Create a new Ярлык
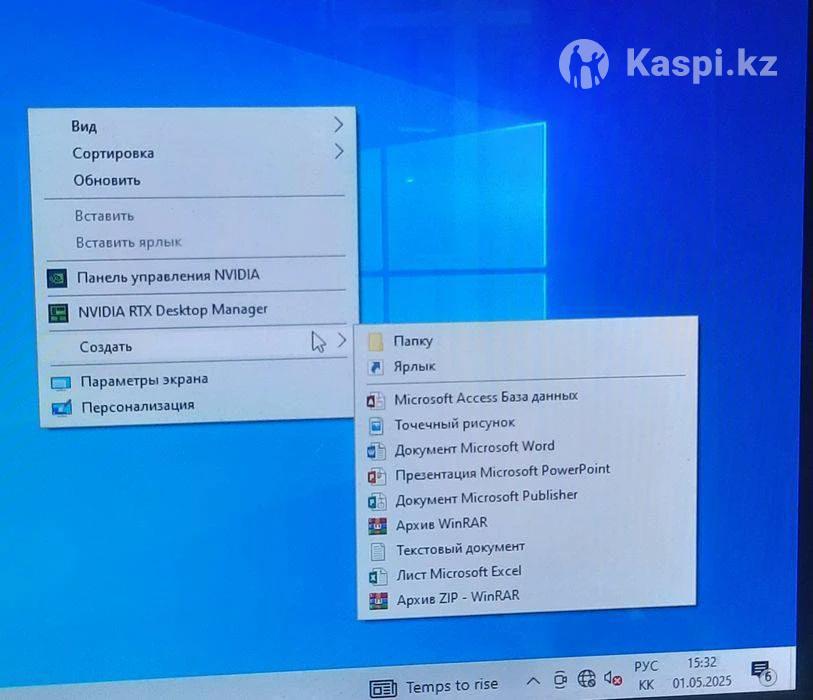Viewport: 813px width, 700px height. pyautogui.click(x=526, y=366)
